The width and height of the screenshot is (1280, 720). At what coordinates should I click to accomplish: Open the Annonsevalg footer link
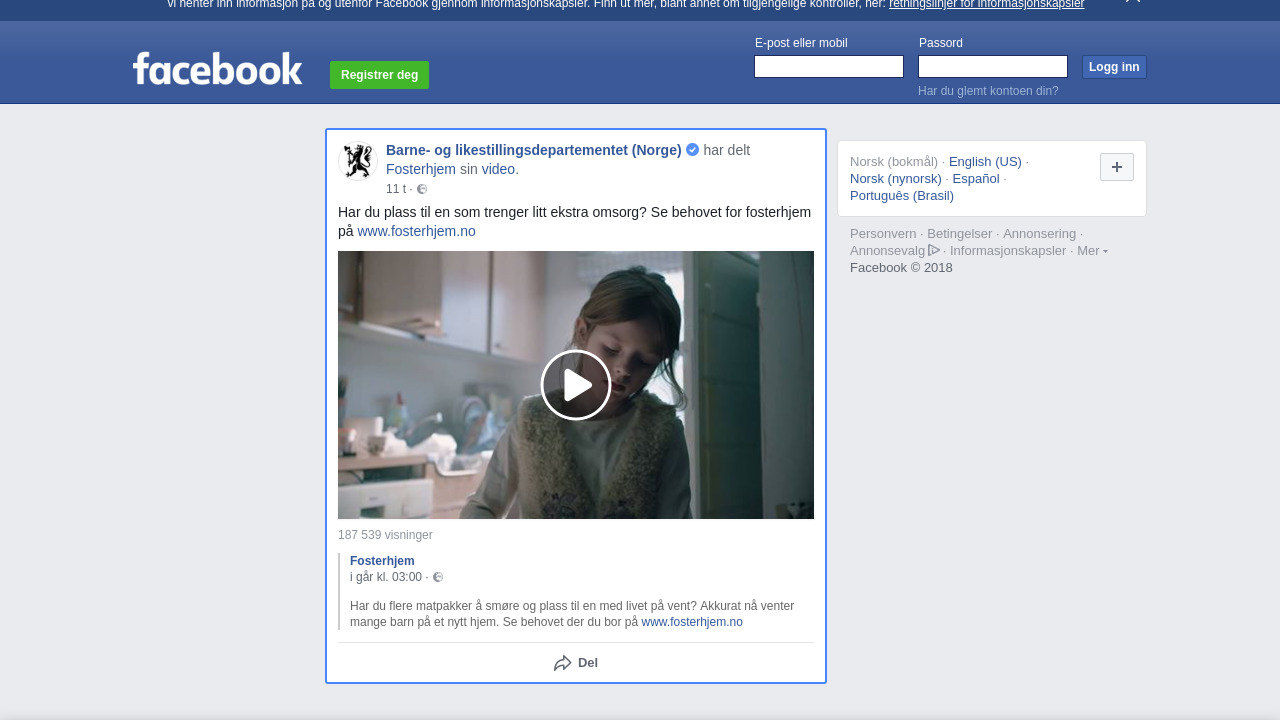coord(887,250)
